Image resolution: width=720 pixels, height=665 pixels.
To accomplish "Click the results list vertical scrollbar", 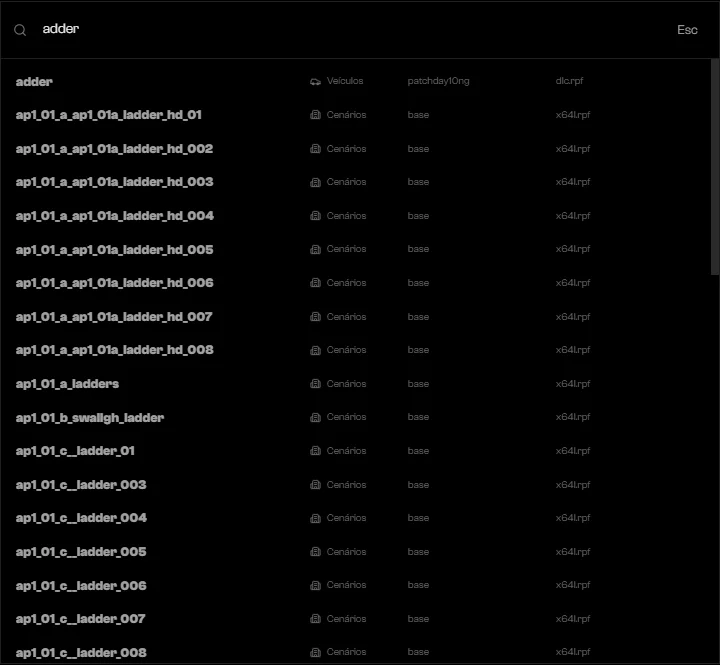I will click(x=715, y=167).
